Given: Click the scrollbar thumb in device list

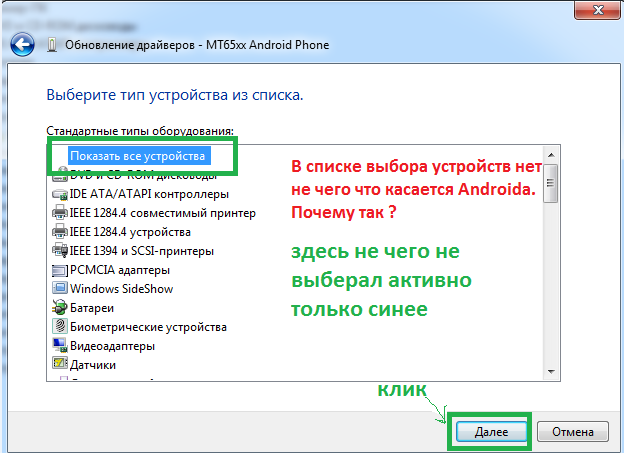Looking at the screenshot, I should 551,184.
